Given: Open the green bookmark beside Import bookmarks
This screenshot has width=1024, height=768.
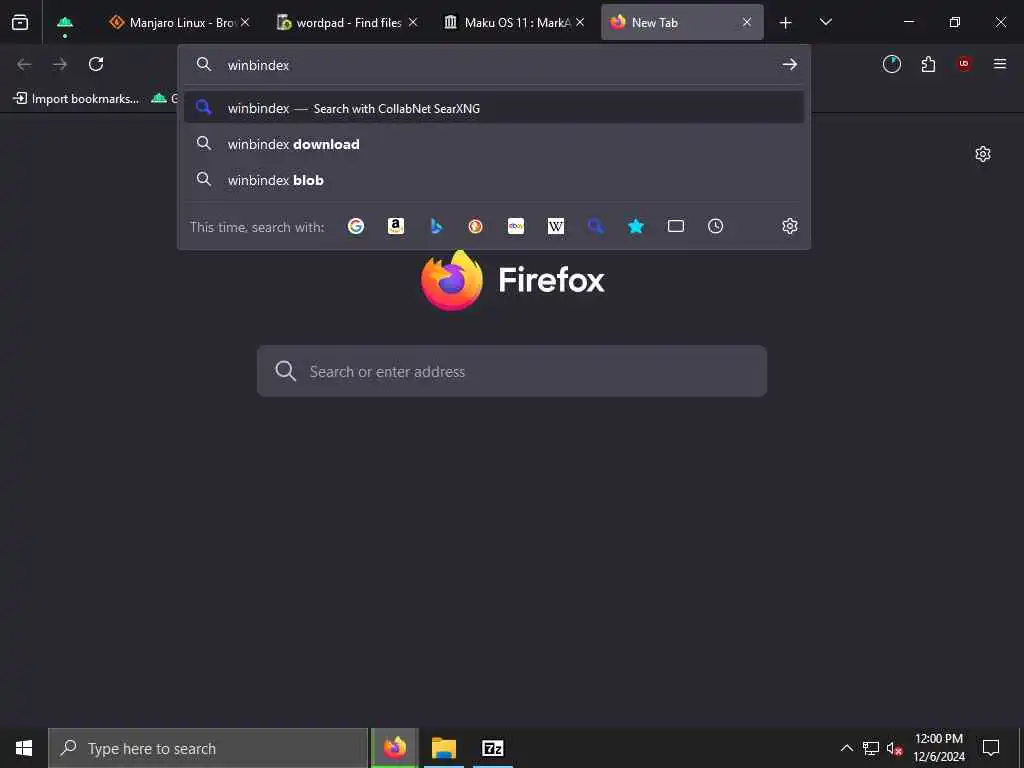Looking at the screenshot, I should [x=163, y=99].
